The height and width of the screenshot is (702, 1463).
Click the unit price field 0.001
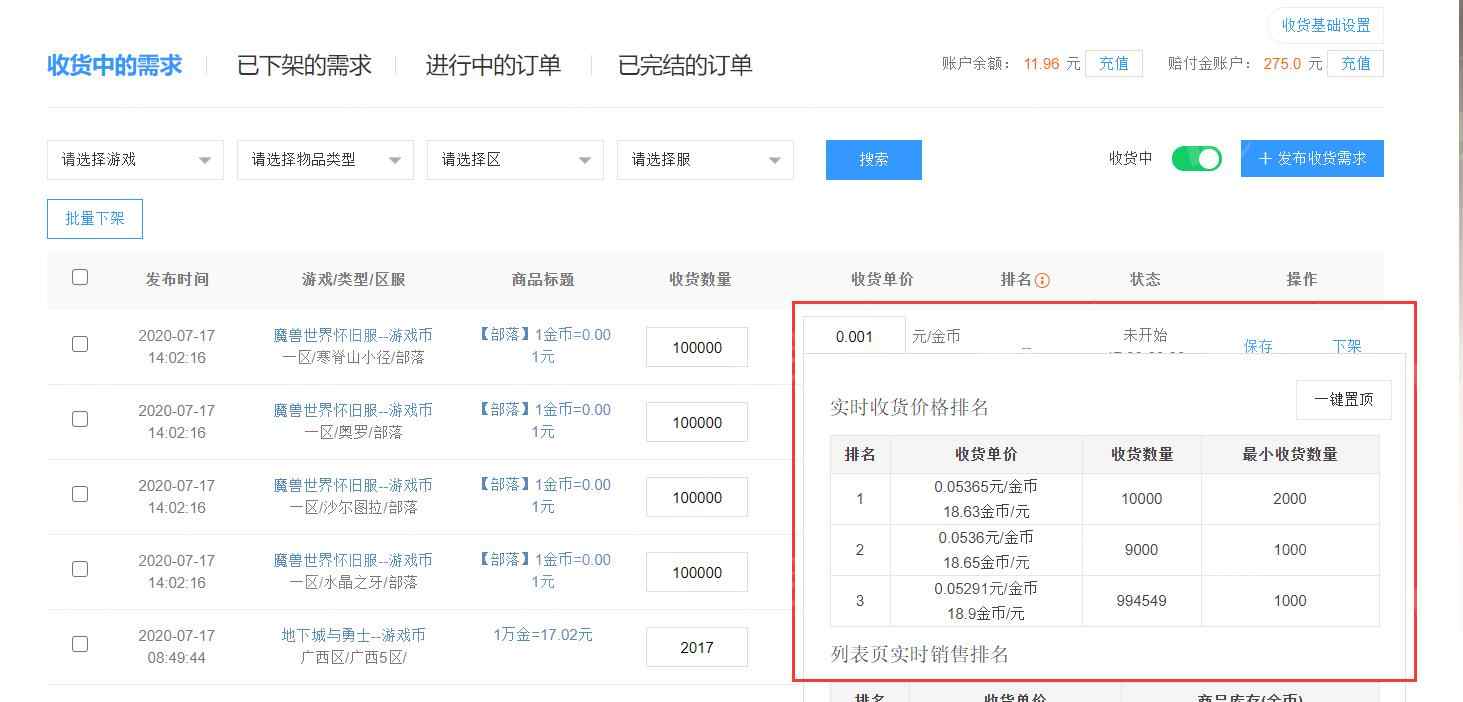[x=854, y=336]
